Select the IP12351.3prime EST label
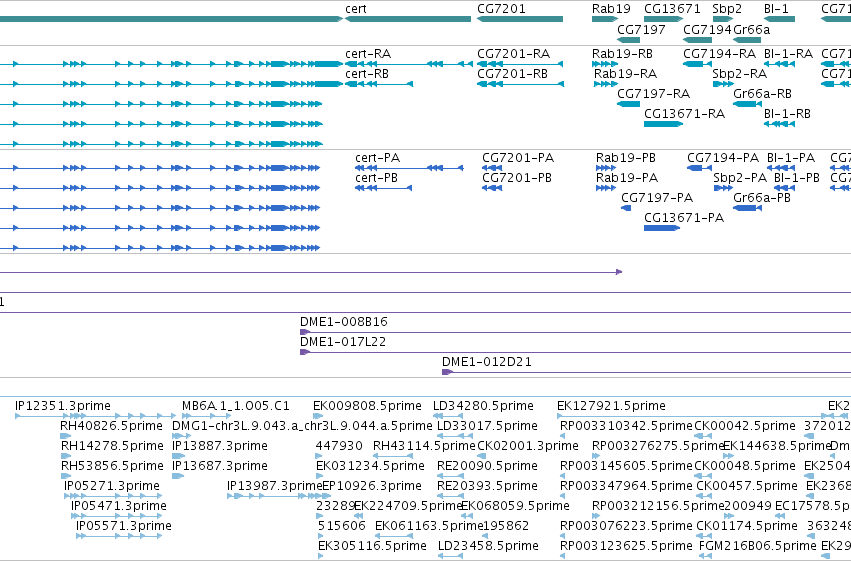The image size is (851, 561). [x=62, y=406]
